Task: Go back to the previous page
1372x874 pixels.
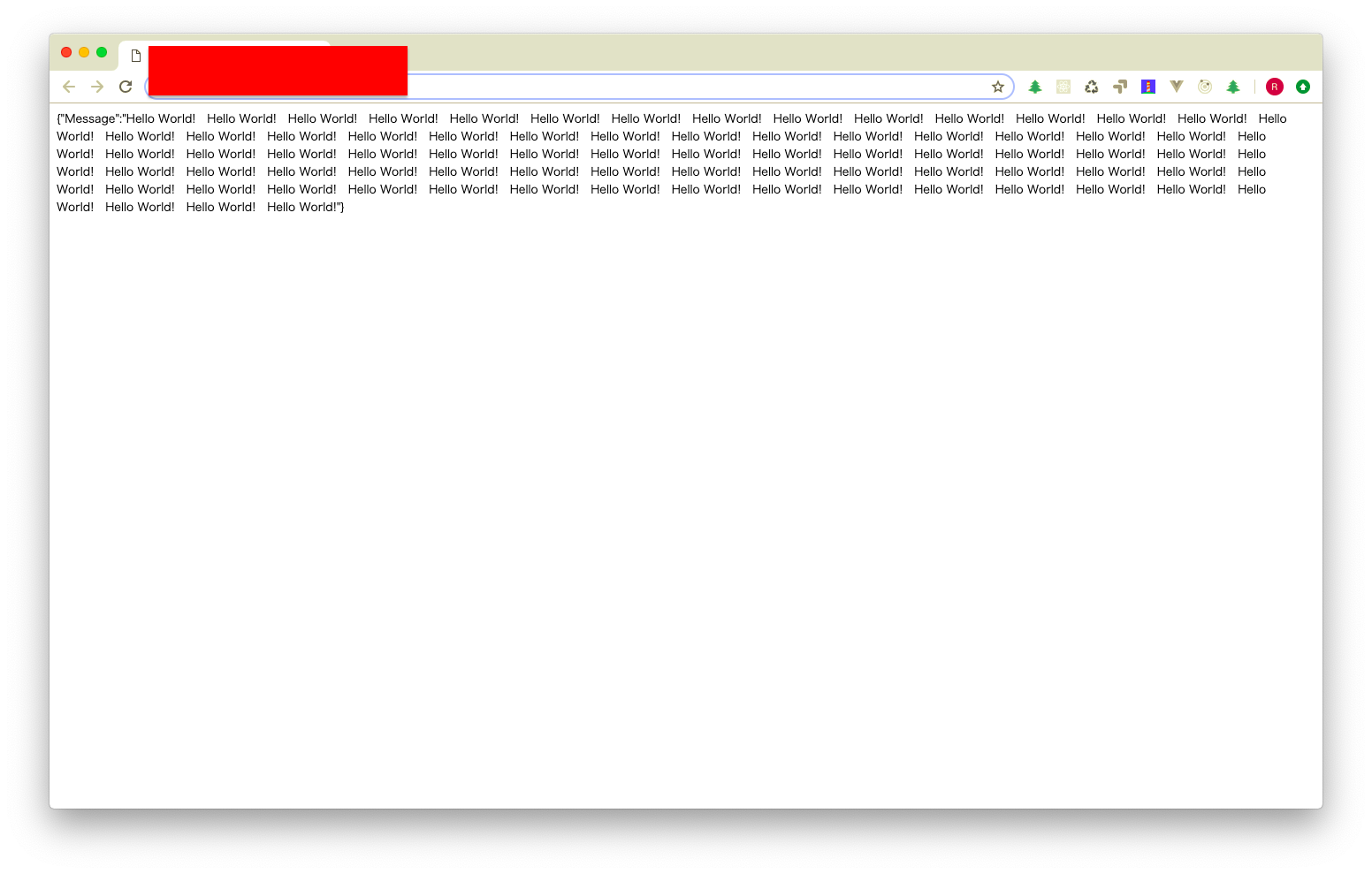Action: 69,87
